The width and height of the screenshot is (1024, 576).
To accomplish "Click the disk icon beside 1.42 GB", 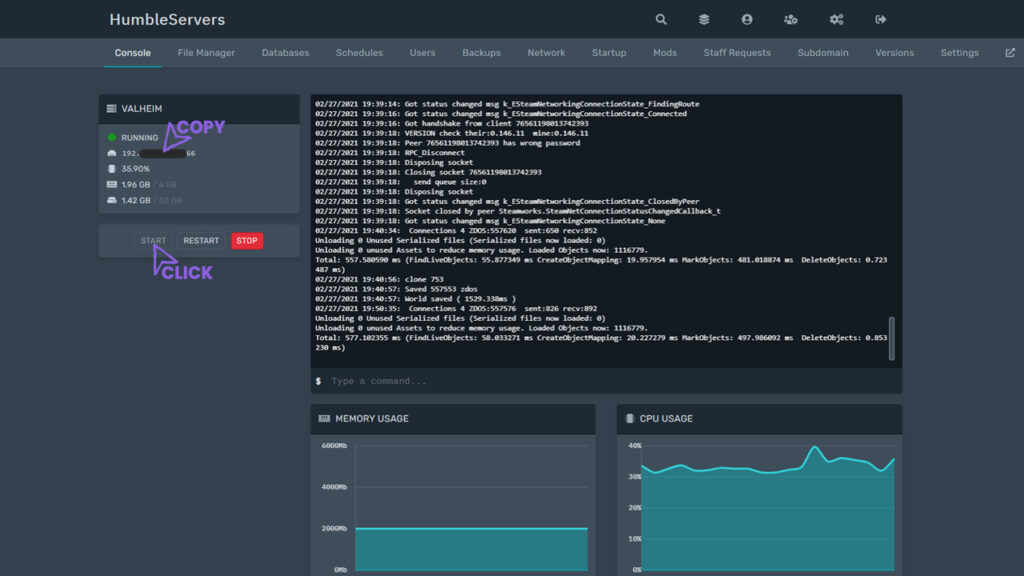I will [x=112, y=200].
